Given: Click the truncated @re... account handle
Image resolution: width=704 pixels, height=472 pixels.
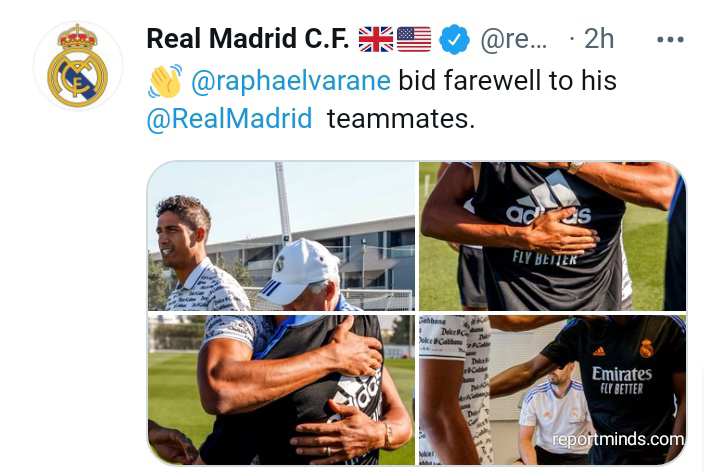Looking at the screenshot, I should pos(514,40).
